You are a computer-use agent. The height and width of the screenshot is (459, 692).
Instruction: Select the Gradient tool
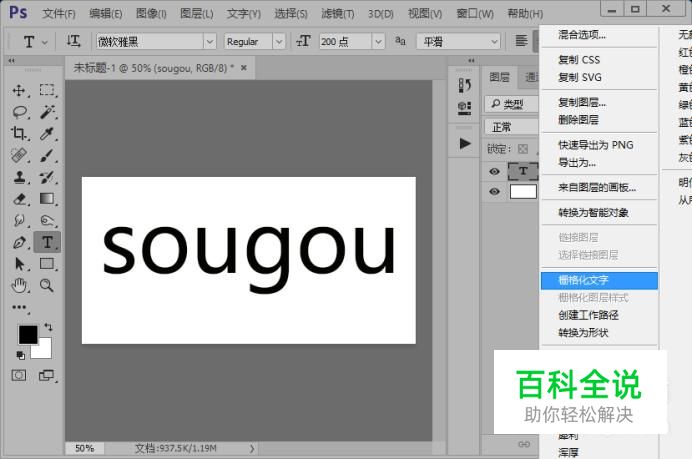tap(47, 199)
